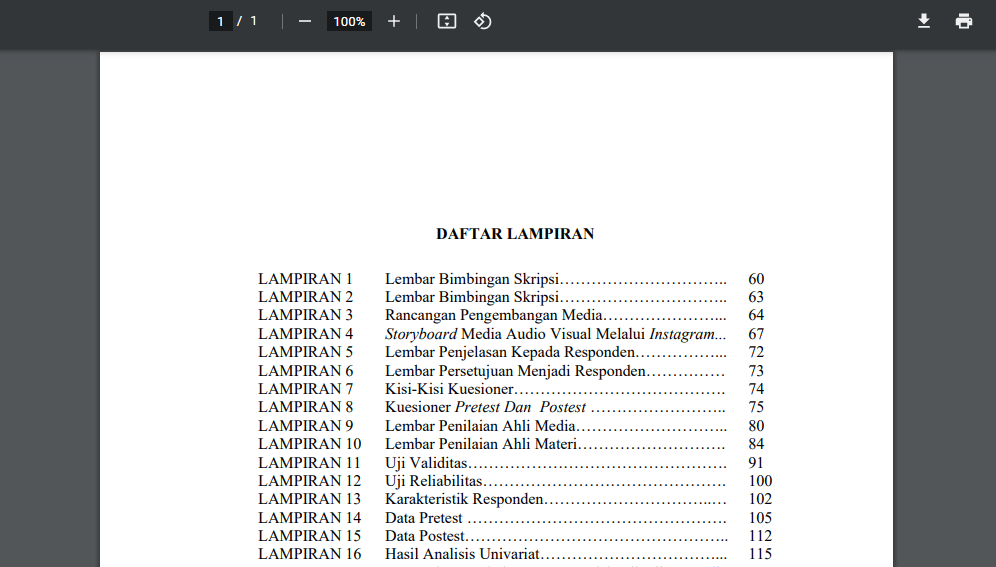The width and height of the screenshot is (996, 567).
Task: Click the LAMPIRAN 5 label
Action: (x=305, y=352)
